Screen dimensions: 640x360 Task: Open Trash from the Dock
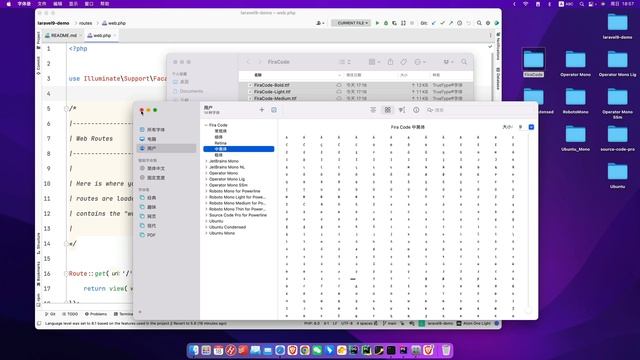point(446,350)
